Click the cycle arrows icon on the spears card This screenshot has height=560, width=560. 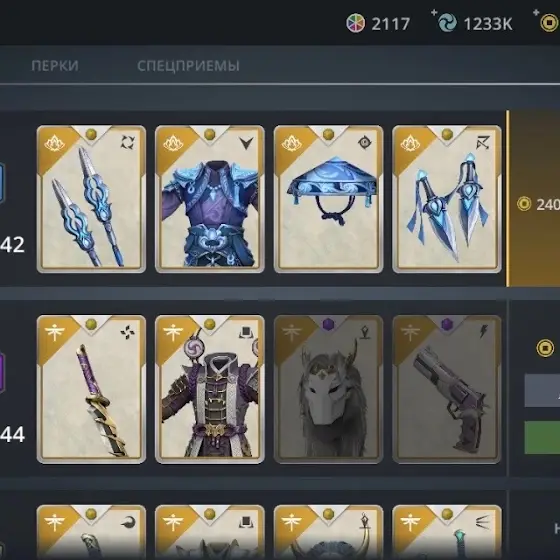pyautogui.click(x=128, y=143)
